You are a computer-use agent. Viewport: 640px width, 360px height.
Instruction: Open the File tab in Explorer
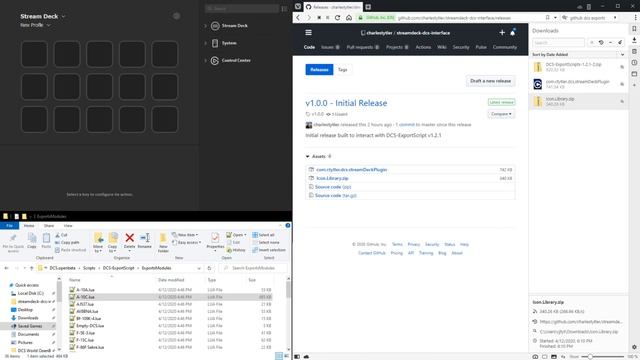pyautogui.click(x=9, y=226)
